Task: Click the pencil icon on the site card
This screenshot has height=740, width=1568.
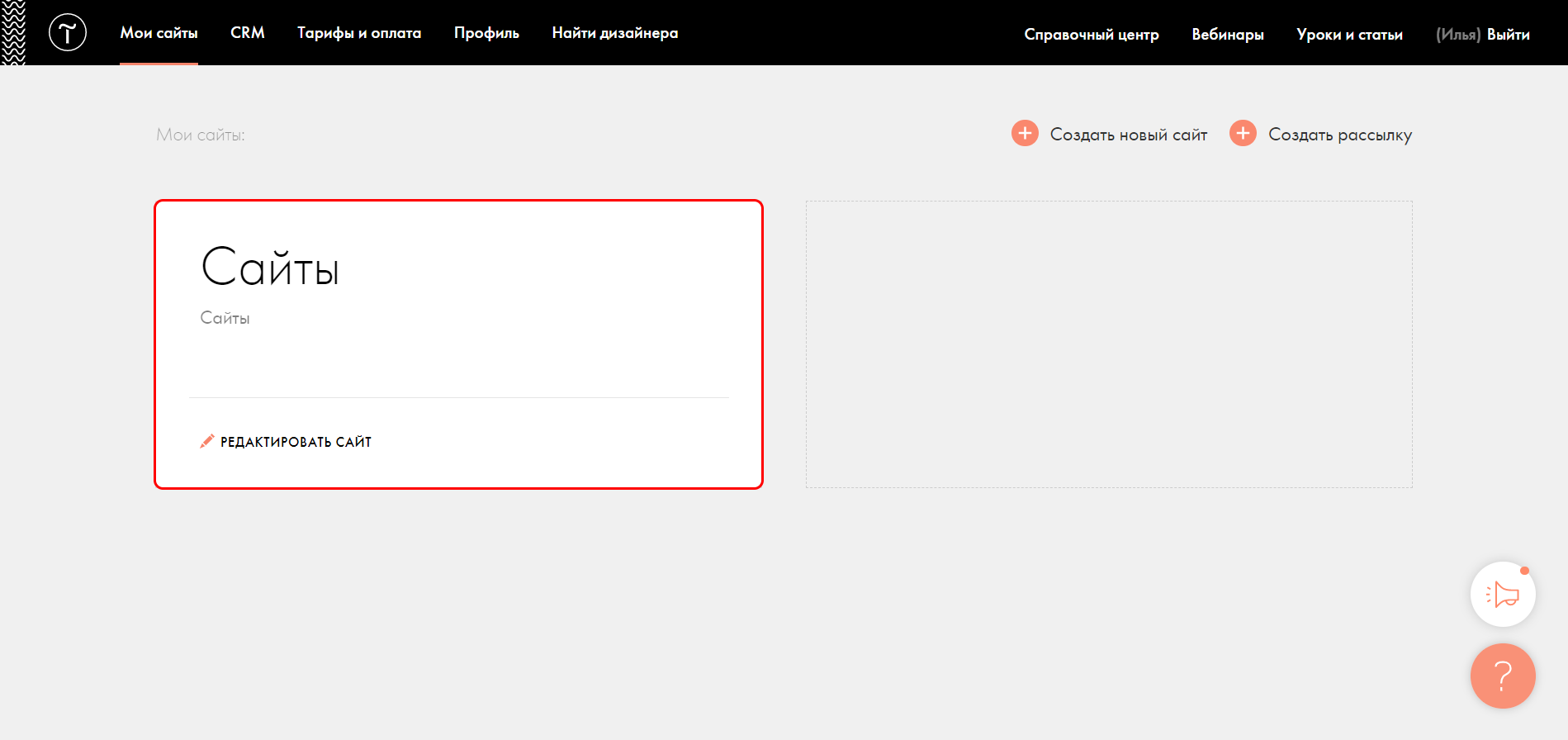Action: [x=207, y=442]
